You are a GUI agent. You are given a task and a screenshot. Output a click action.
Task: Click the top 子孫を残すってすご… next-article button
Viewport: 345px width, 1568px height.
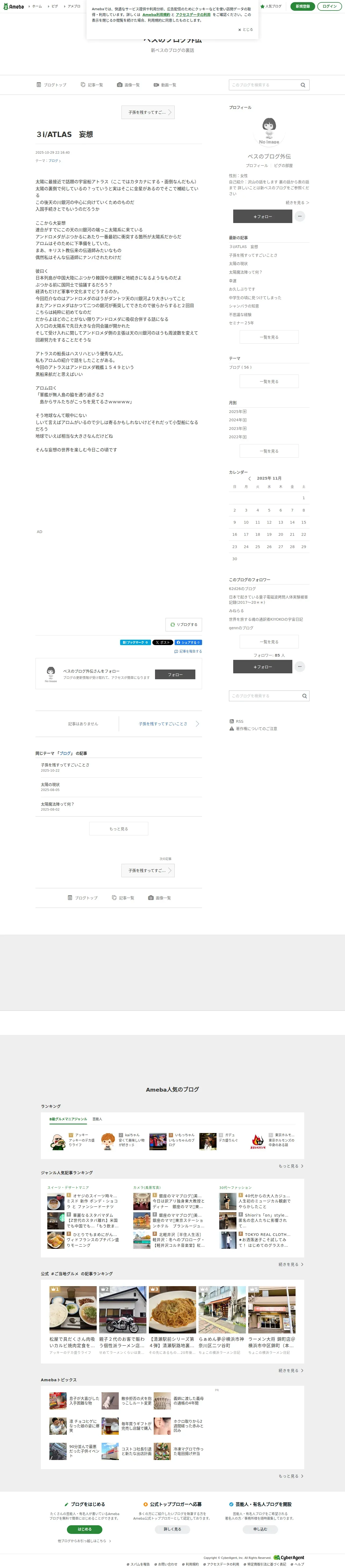coord(148,112)
